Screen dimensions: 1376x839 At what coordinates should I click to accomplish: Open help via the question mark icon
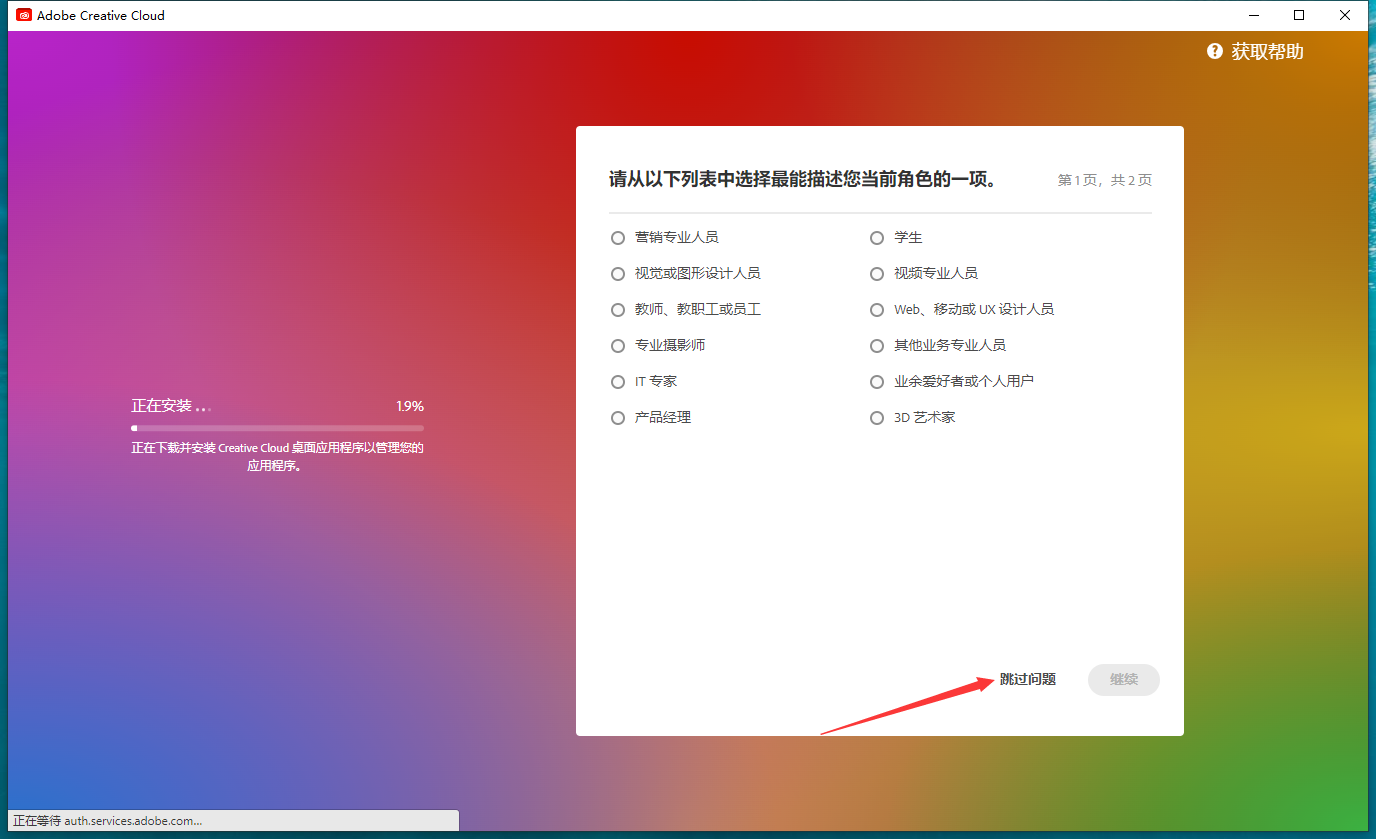pyautogui.click(x=1214, y=51)
